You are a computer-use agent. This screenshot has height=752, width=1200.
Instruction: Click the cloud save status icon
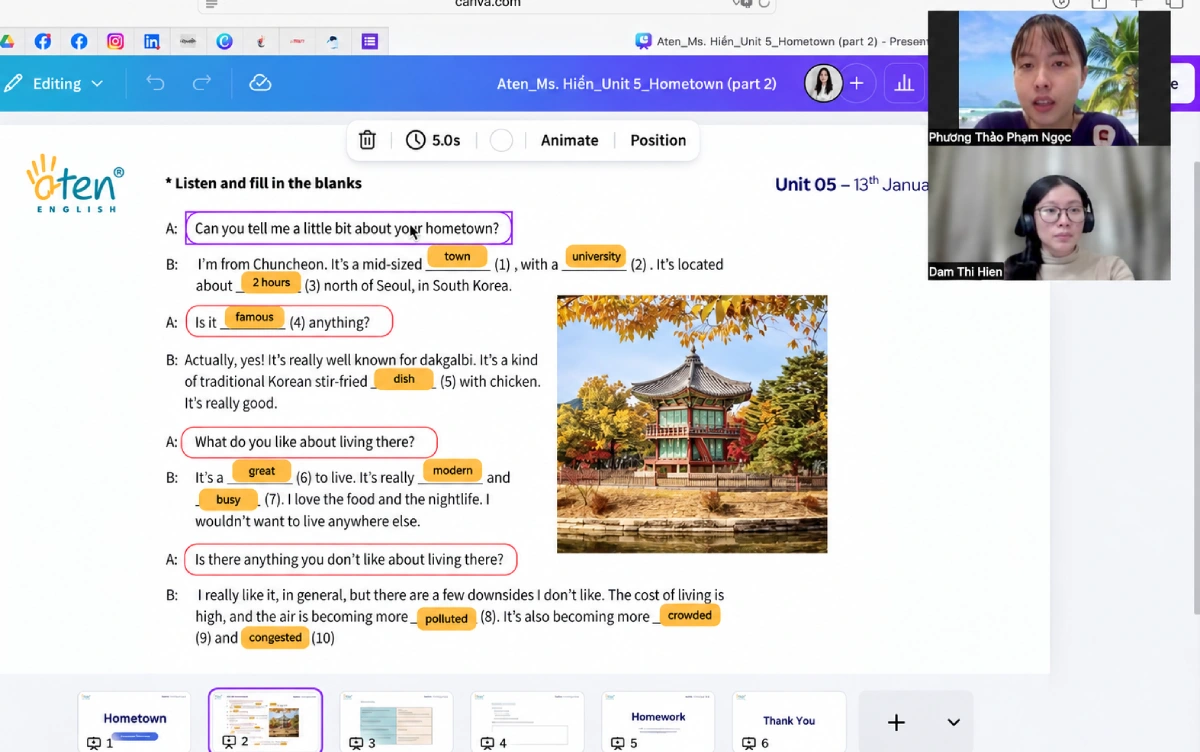click(x=260, y=83)
